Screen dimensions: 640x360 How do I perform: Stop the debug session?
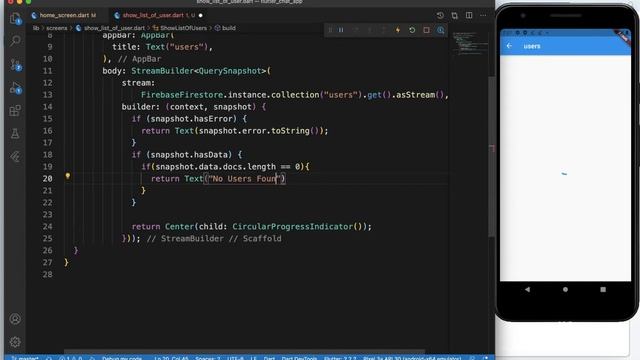tap(427, 30)
